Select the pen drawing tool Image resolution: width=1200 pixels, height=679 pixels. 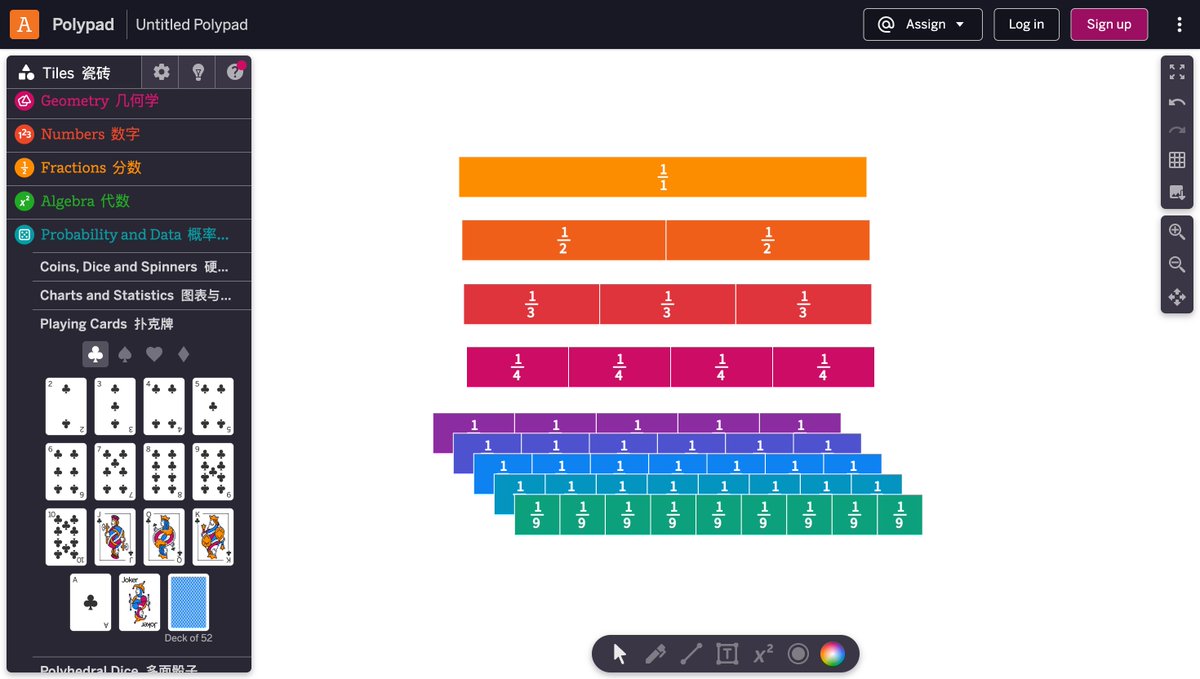[x=655, y=654]
